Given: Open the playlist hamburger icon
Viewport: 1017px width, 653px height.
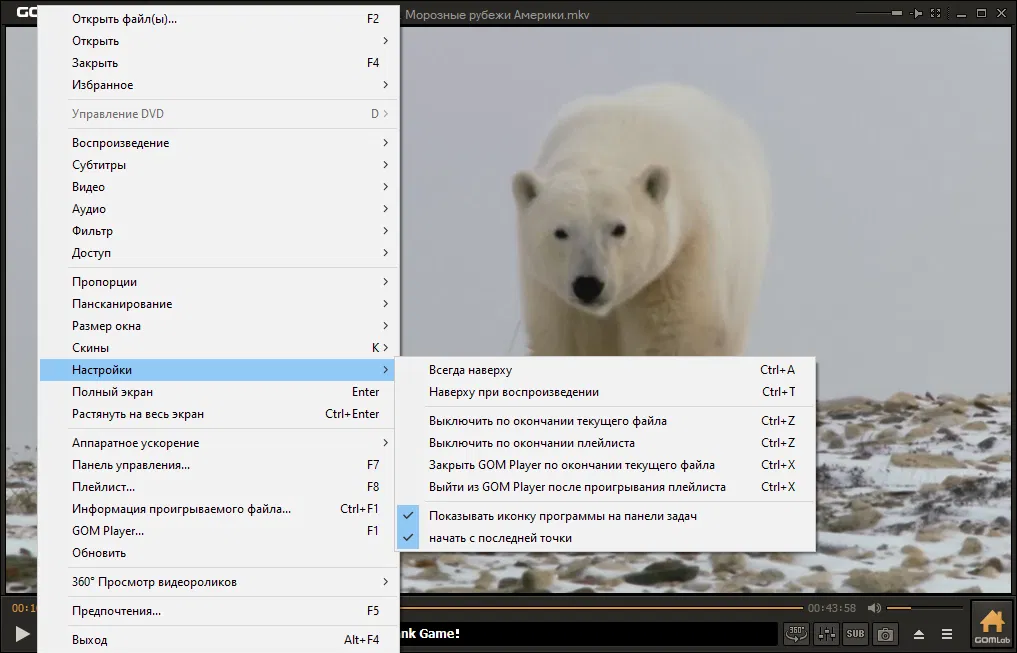Looking at the screenshot, I should tap(947, 634).
